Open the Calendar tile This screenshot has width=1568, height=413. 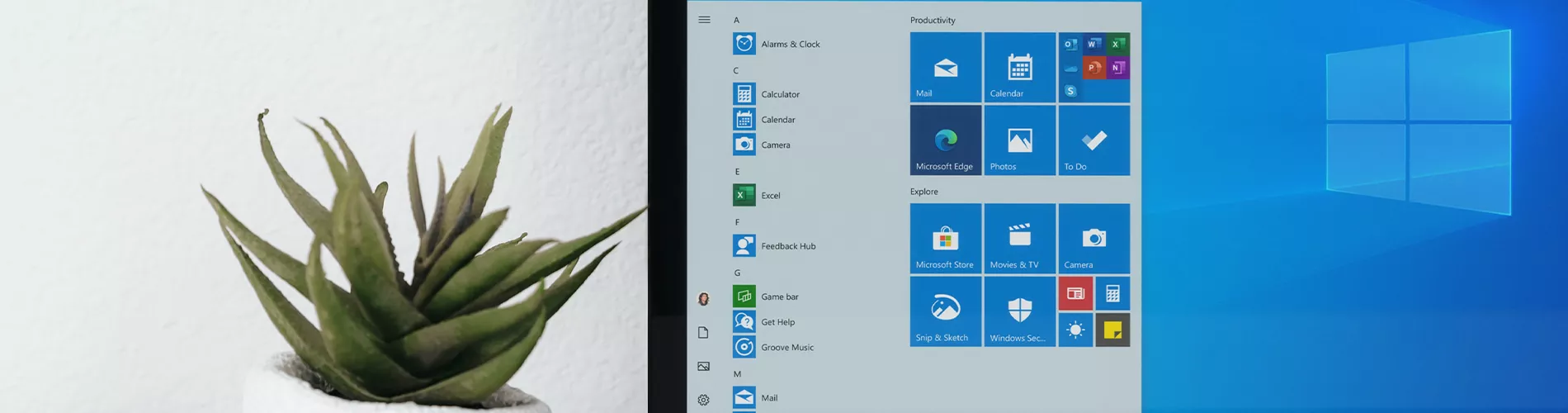pos(1020,67)
